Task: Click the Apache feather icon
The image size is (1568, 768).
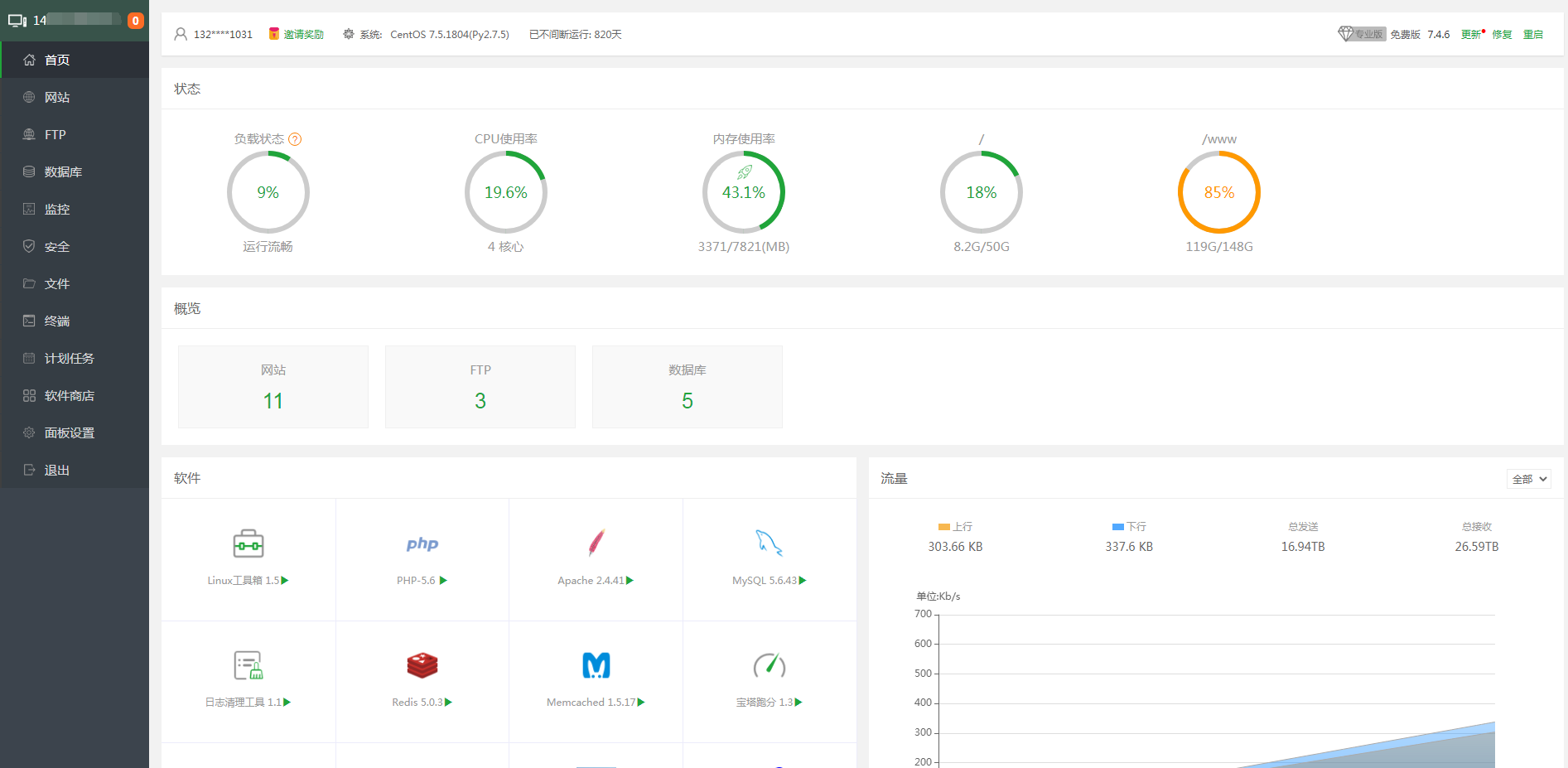Action: click(x=596, y=543)
